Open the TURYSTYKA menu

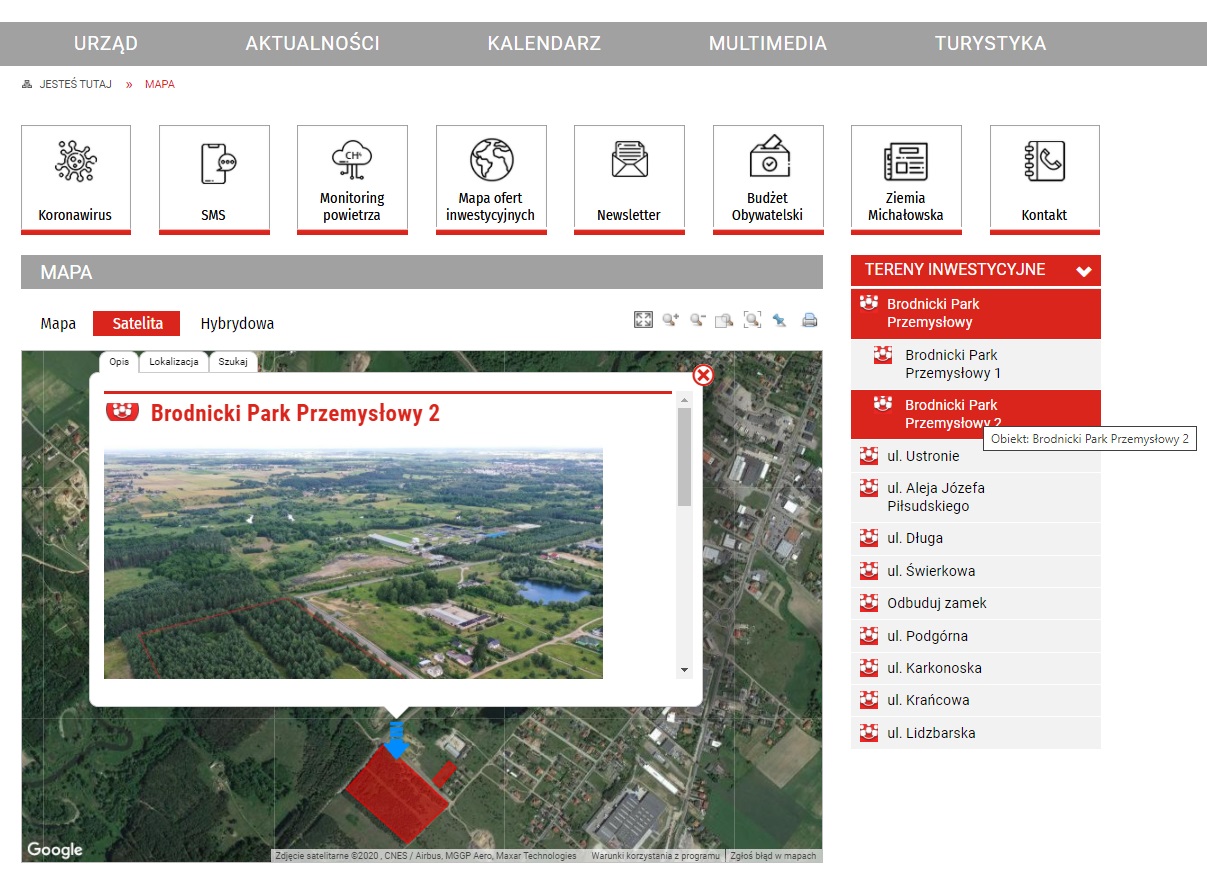point(991,43)
